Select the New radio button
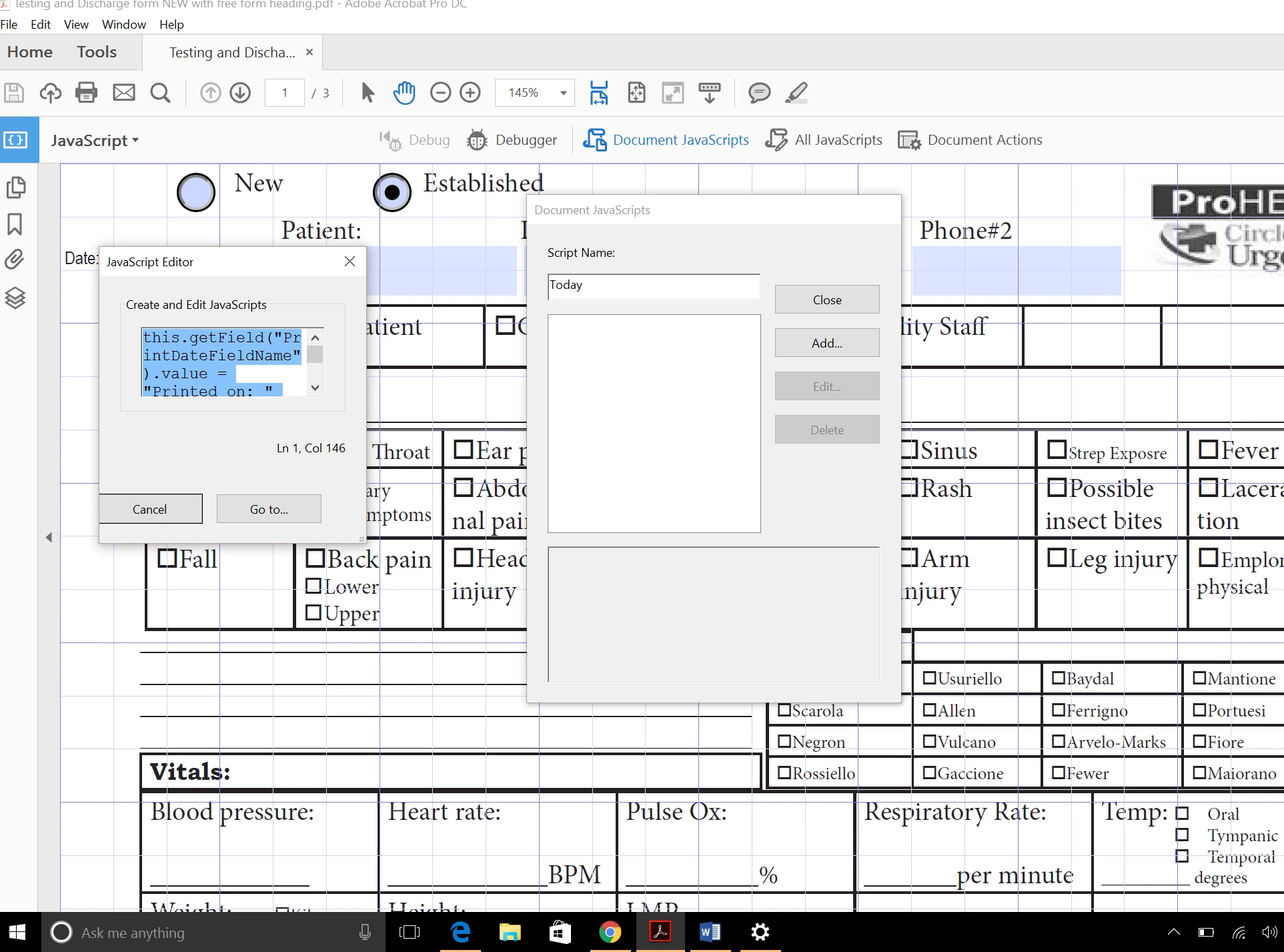The height and width of the screenshot is (952, 1284). pyautogui.click(x=195, y=192)
